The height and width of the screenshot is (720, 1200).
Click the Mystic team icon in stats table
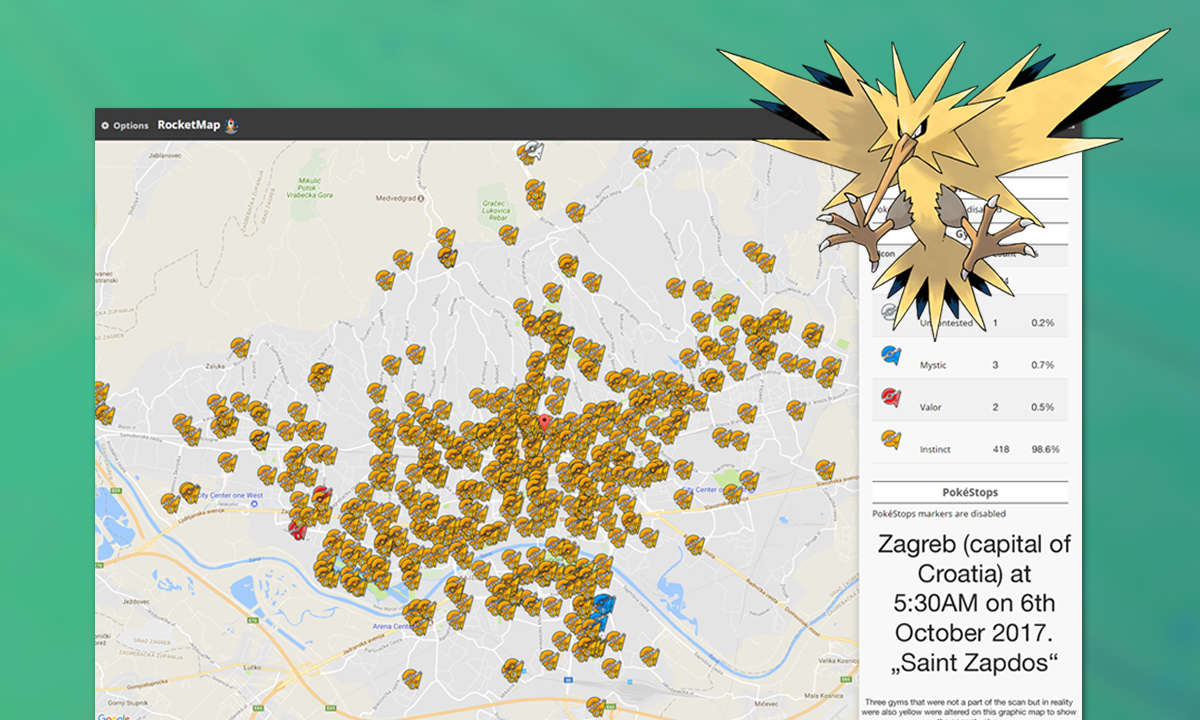click(890, 355)
